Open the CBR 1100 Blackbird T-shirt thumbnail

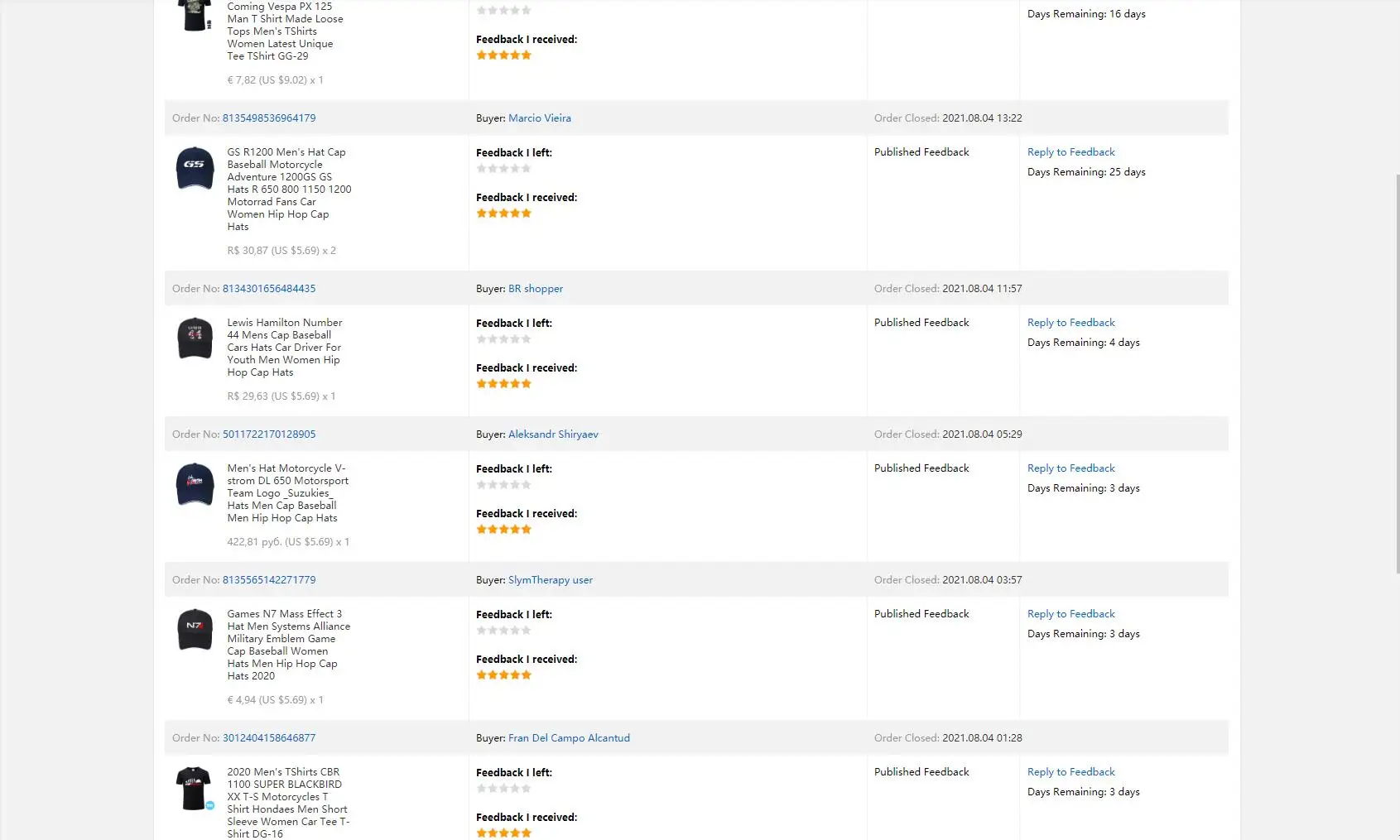[x=195, y=788]
